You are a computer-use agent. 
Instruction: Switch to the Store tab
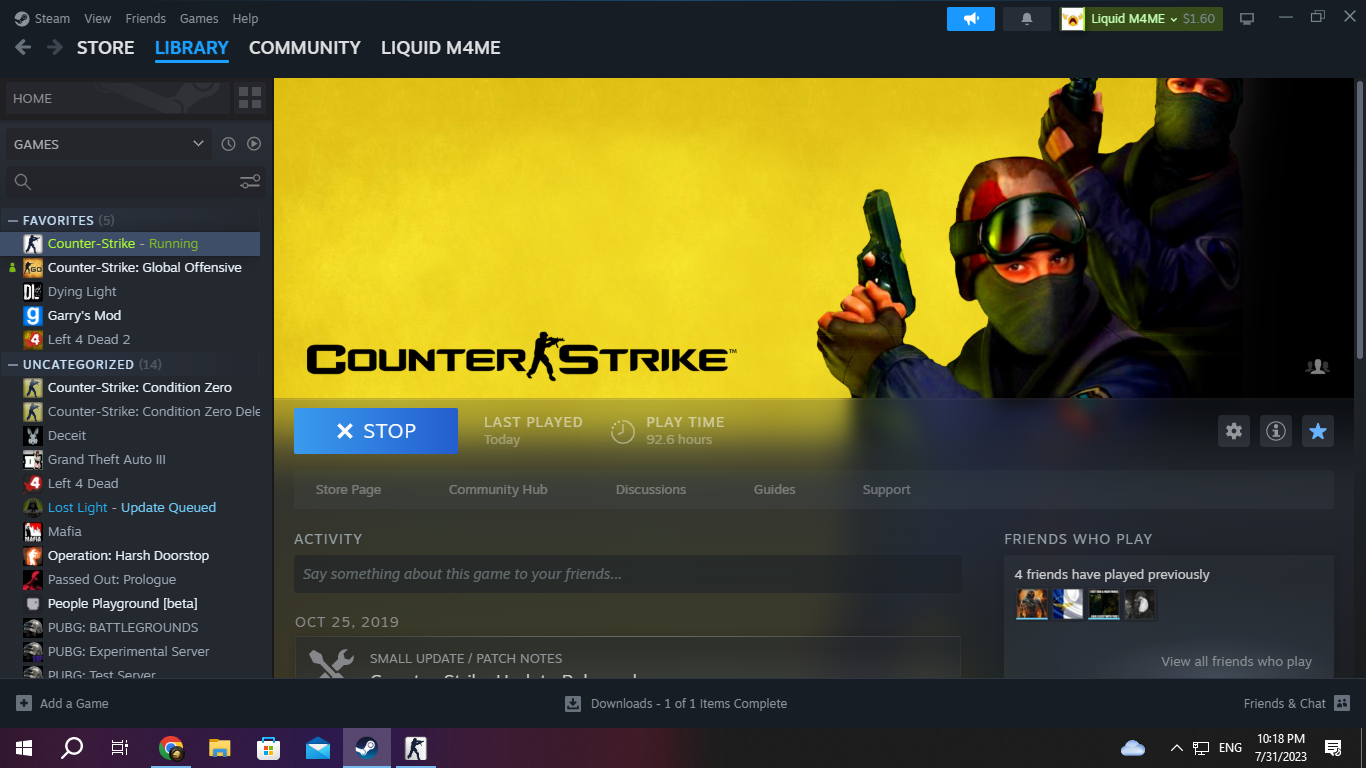pos(105,48)
